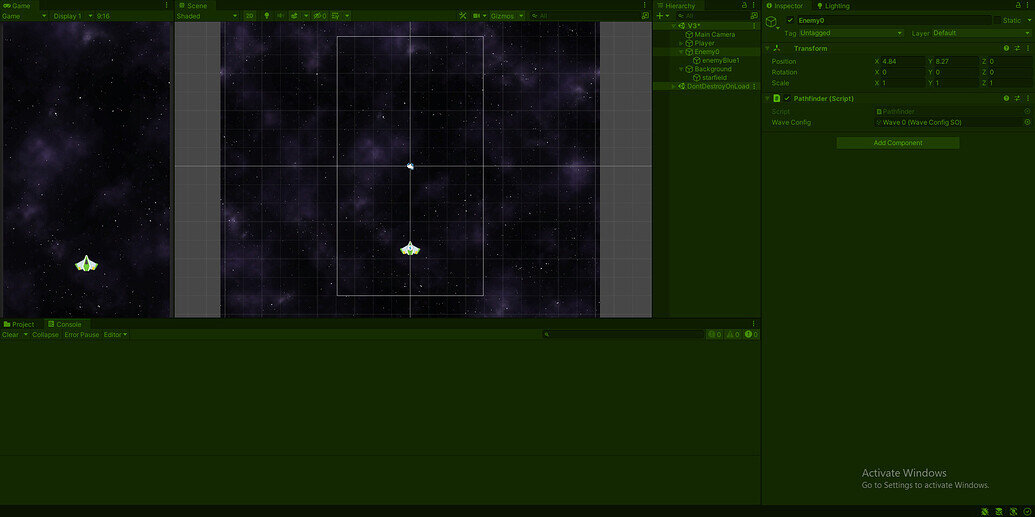Toggle scene audio speaker icon

point(281,16)
